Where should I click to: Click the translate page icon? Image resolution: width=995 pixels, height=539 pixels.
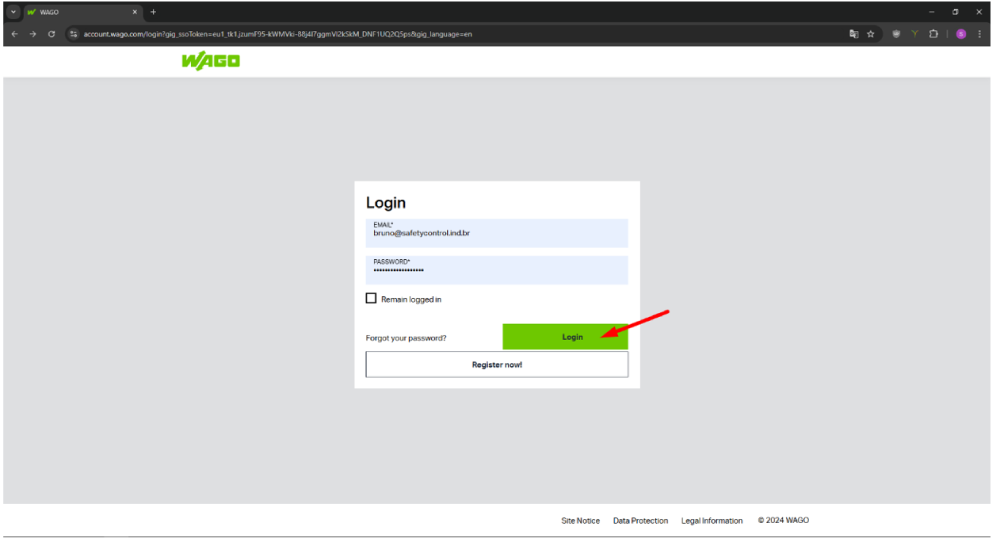point(853,34)
